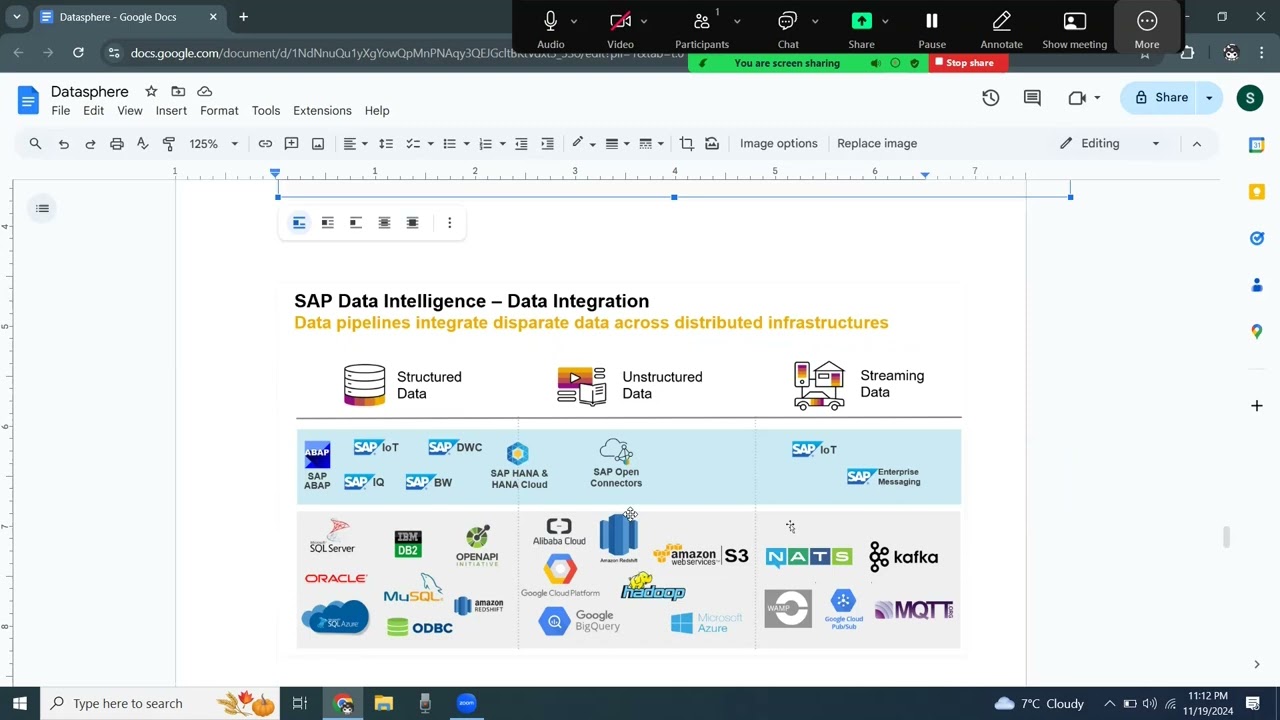Click Image options button

(778, 144)
